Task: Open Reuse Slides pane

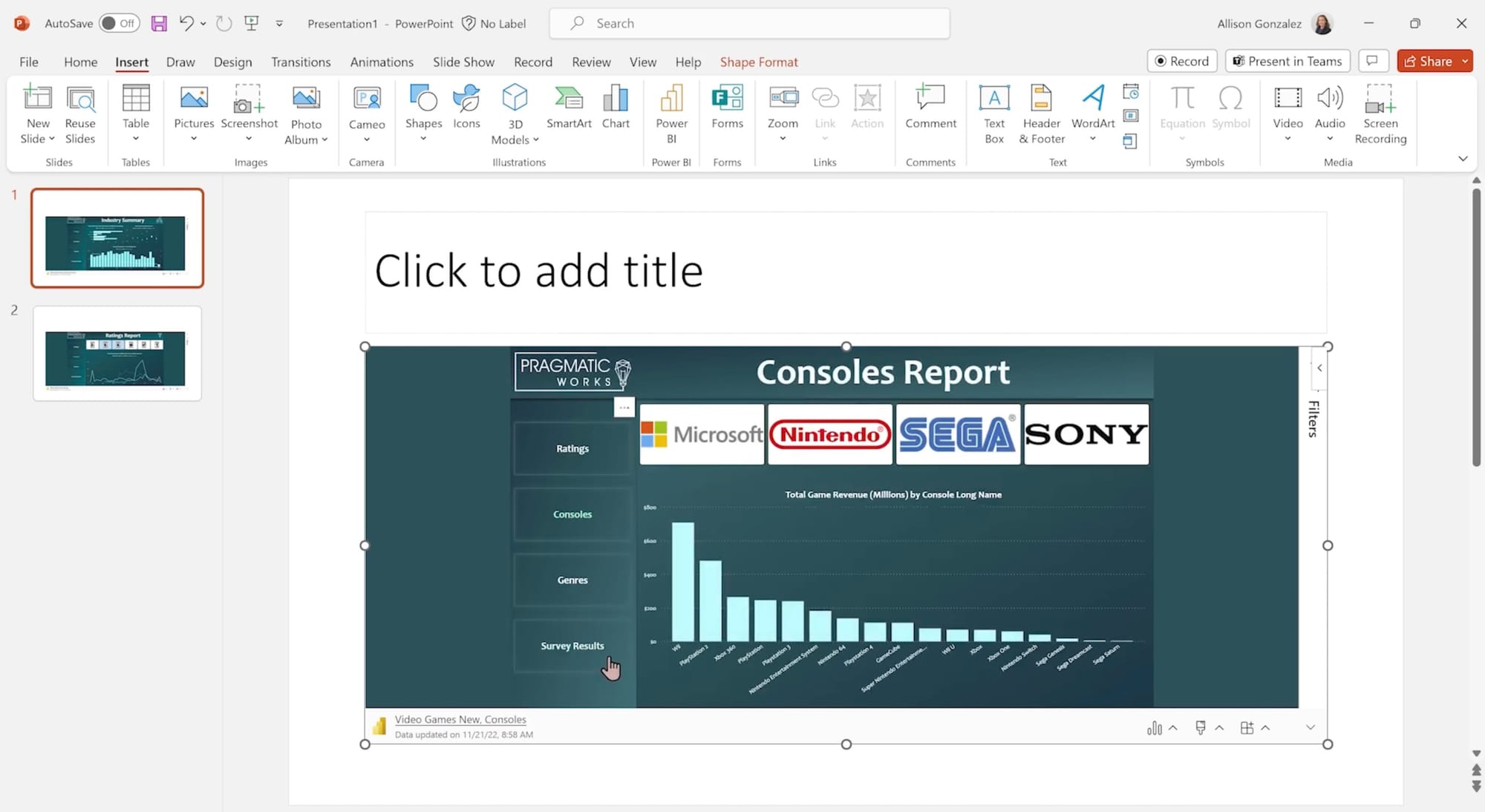Action: 80,114
